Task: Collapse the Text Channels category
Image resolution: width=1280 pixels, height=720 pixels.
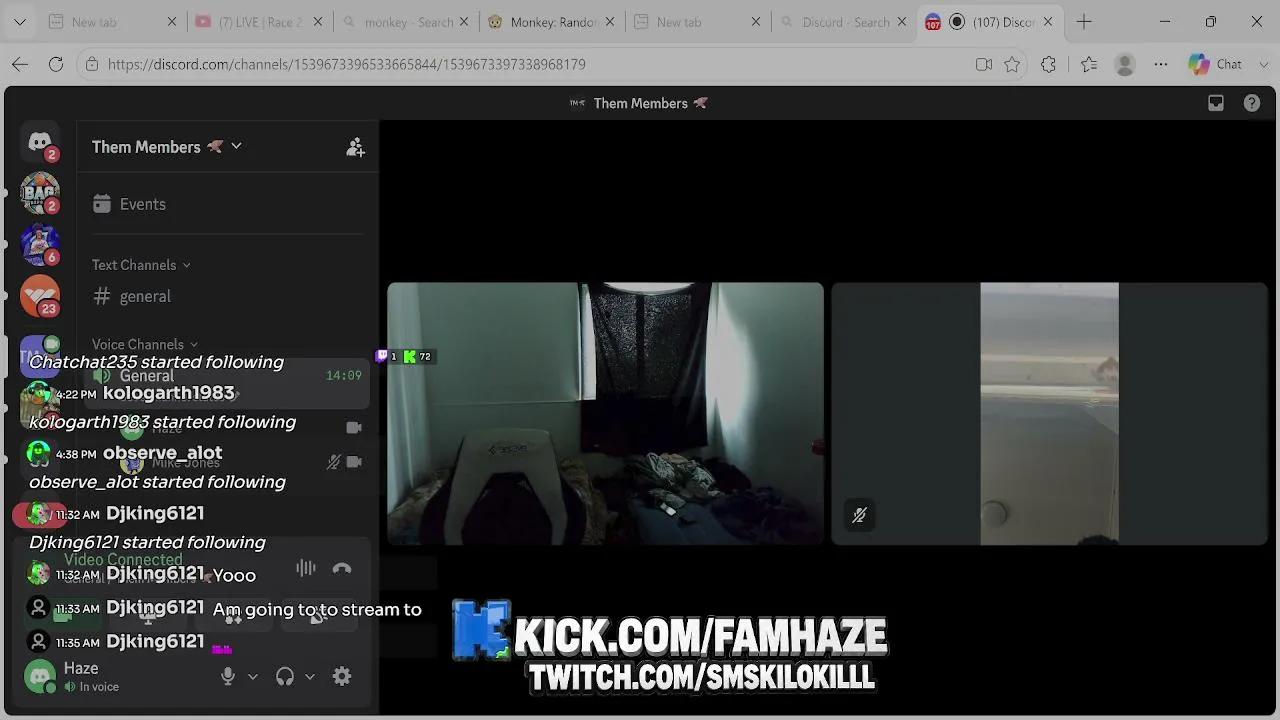Action: 141,265
